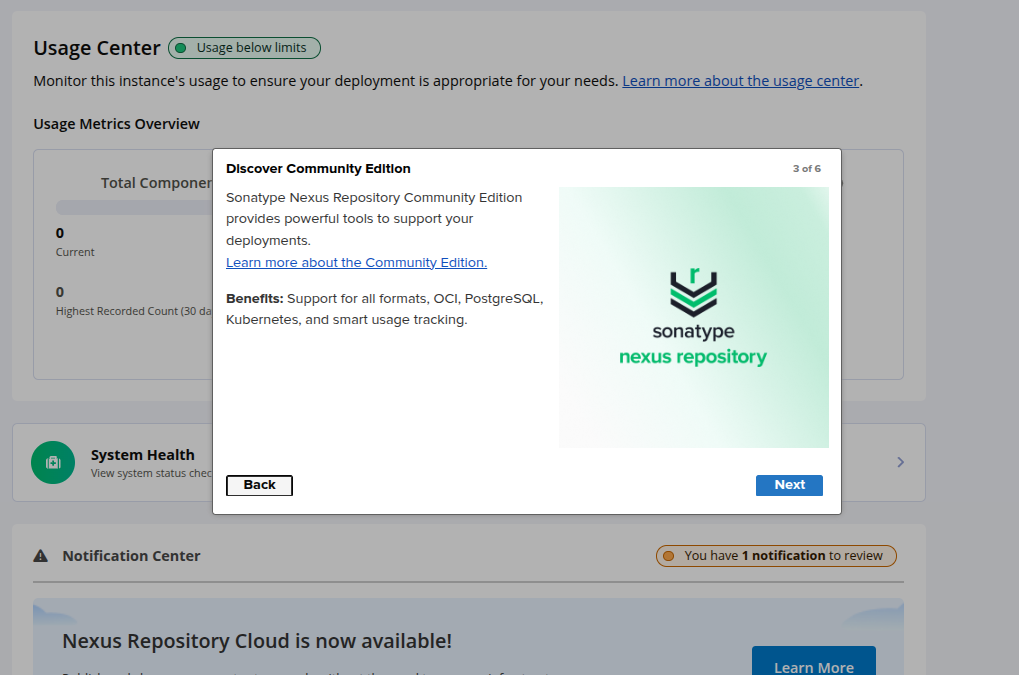Image resolution: width=1019 pixels, height=675 pixels.
Task: Click the "sonatype nexus repository" logo text
Action: tap(693, 345)
